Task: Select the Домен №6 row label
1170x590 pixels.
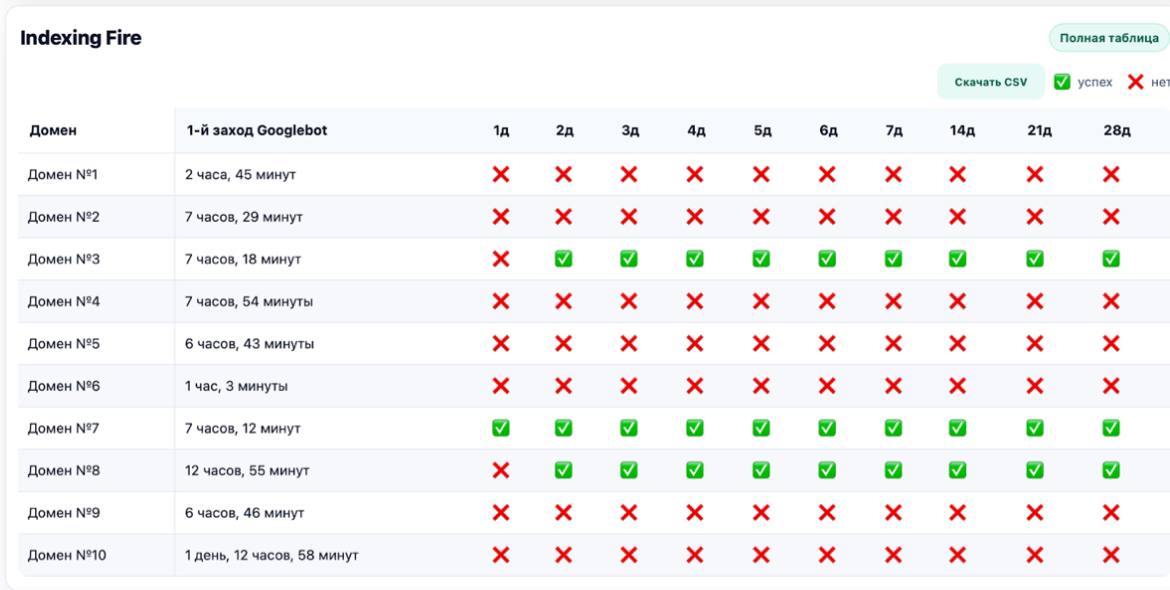Action: coord(64,386)
